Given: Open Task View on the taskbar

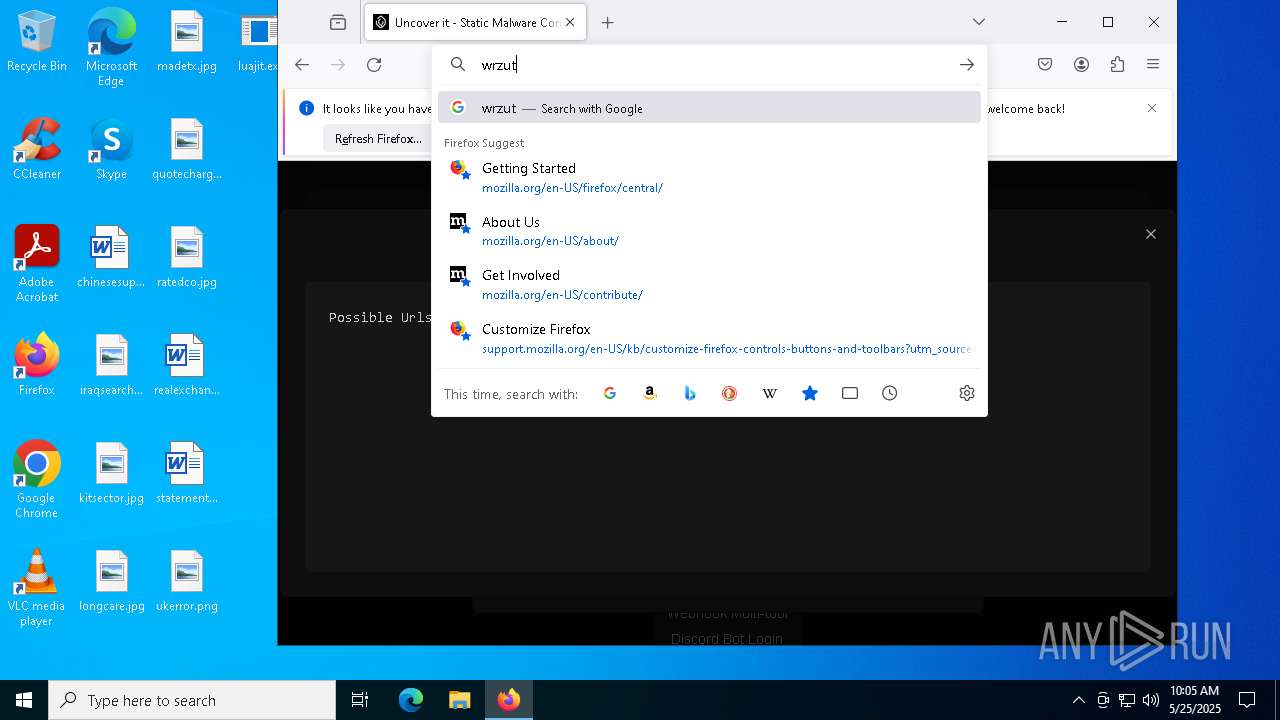Looking at the screenshot, I should click(360, 700).
